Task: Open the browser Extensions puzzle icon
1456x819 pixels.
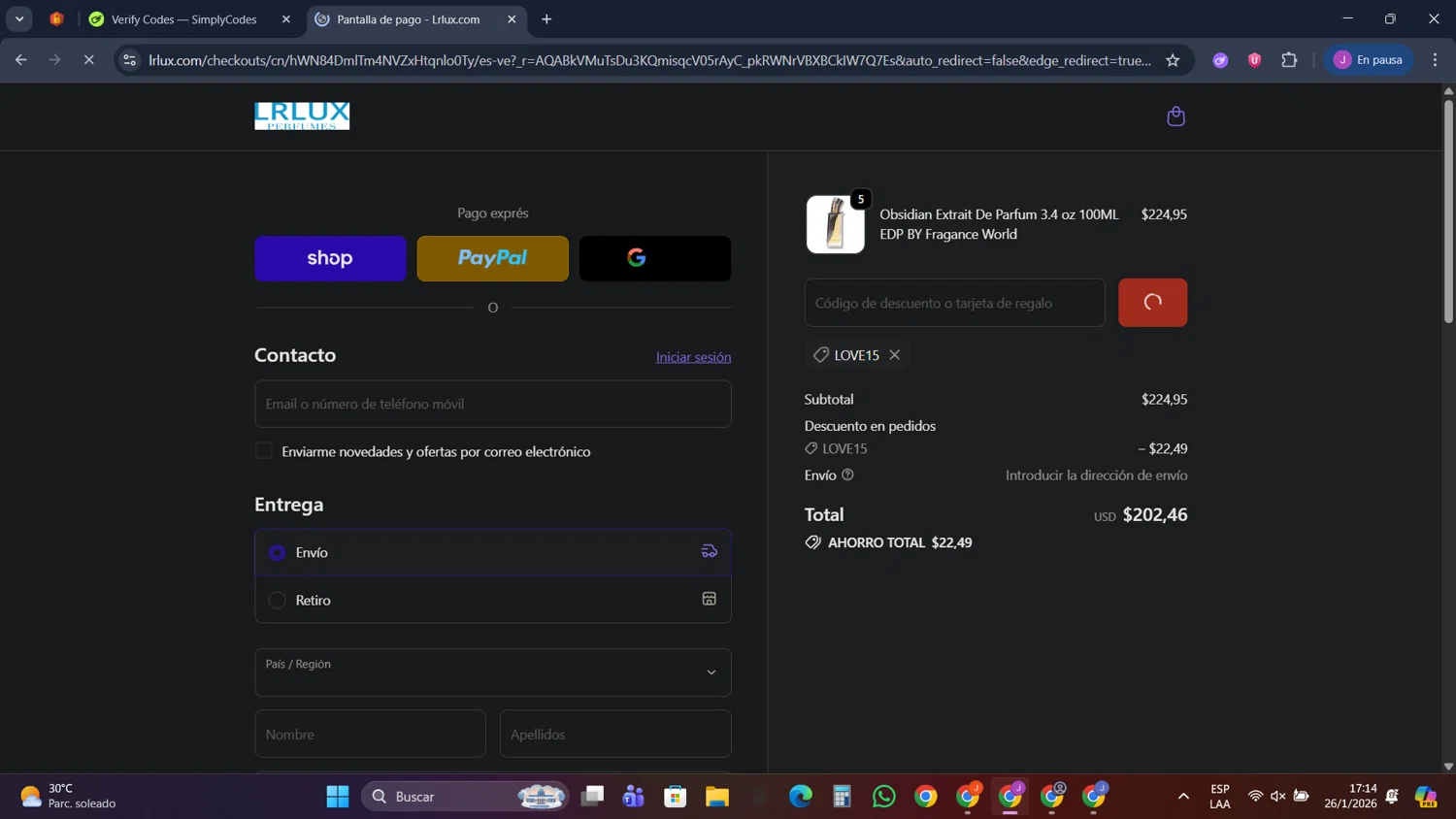Action: pos(1289,60)
